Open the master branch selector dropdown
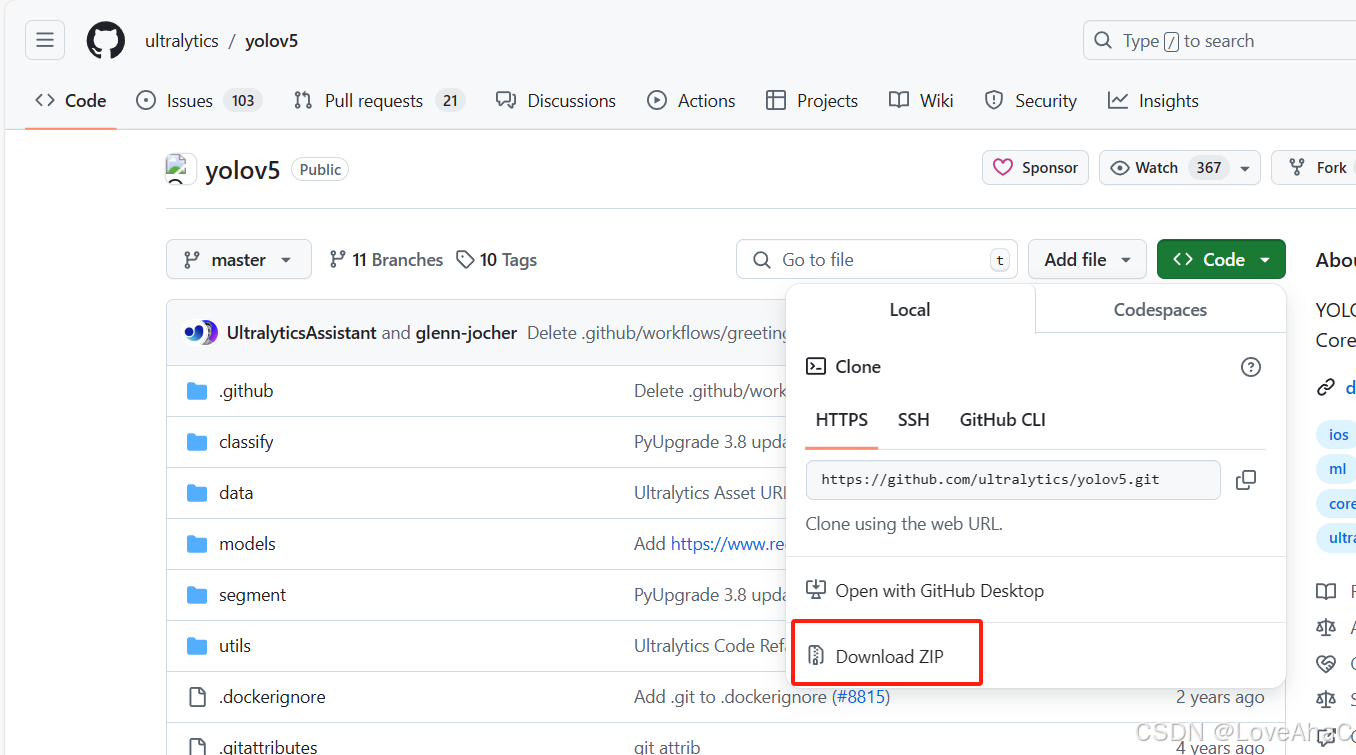Image resolution: width=1356 pixels, height=755 pixels. [239, 260]
